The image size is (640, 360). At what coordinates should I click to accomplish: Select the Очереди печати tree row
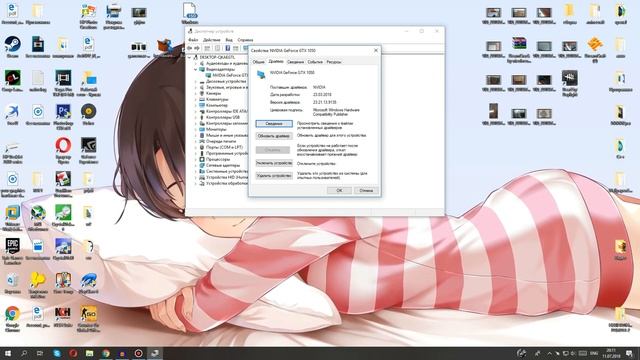coord(218,141)
